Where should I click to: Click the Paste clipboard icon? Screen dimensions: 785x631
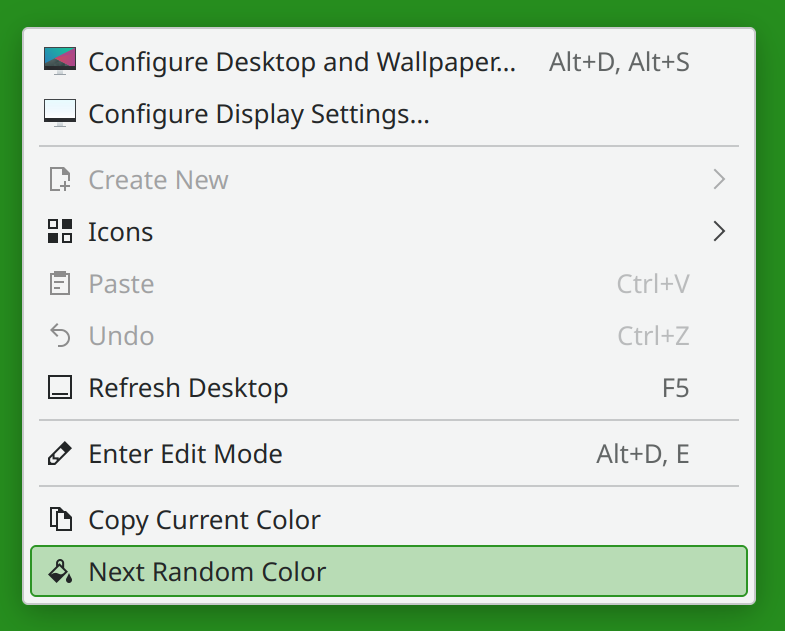pyautogui.click(x=60, y=283)
